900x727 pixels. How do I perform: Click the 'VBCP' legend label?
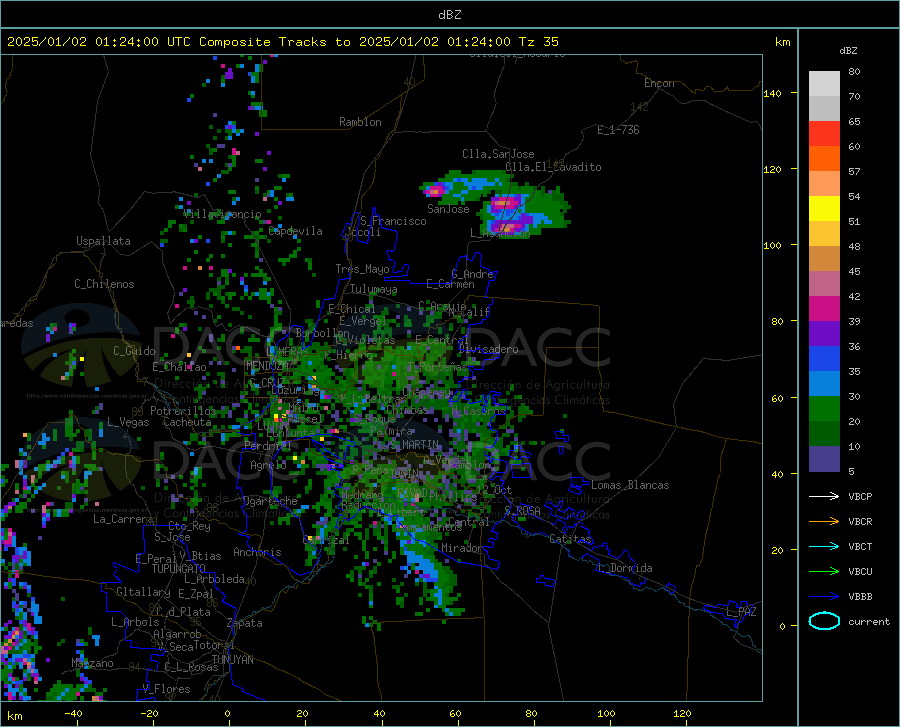(860, 496)
